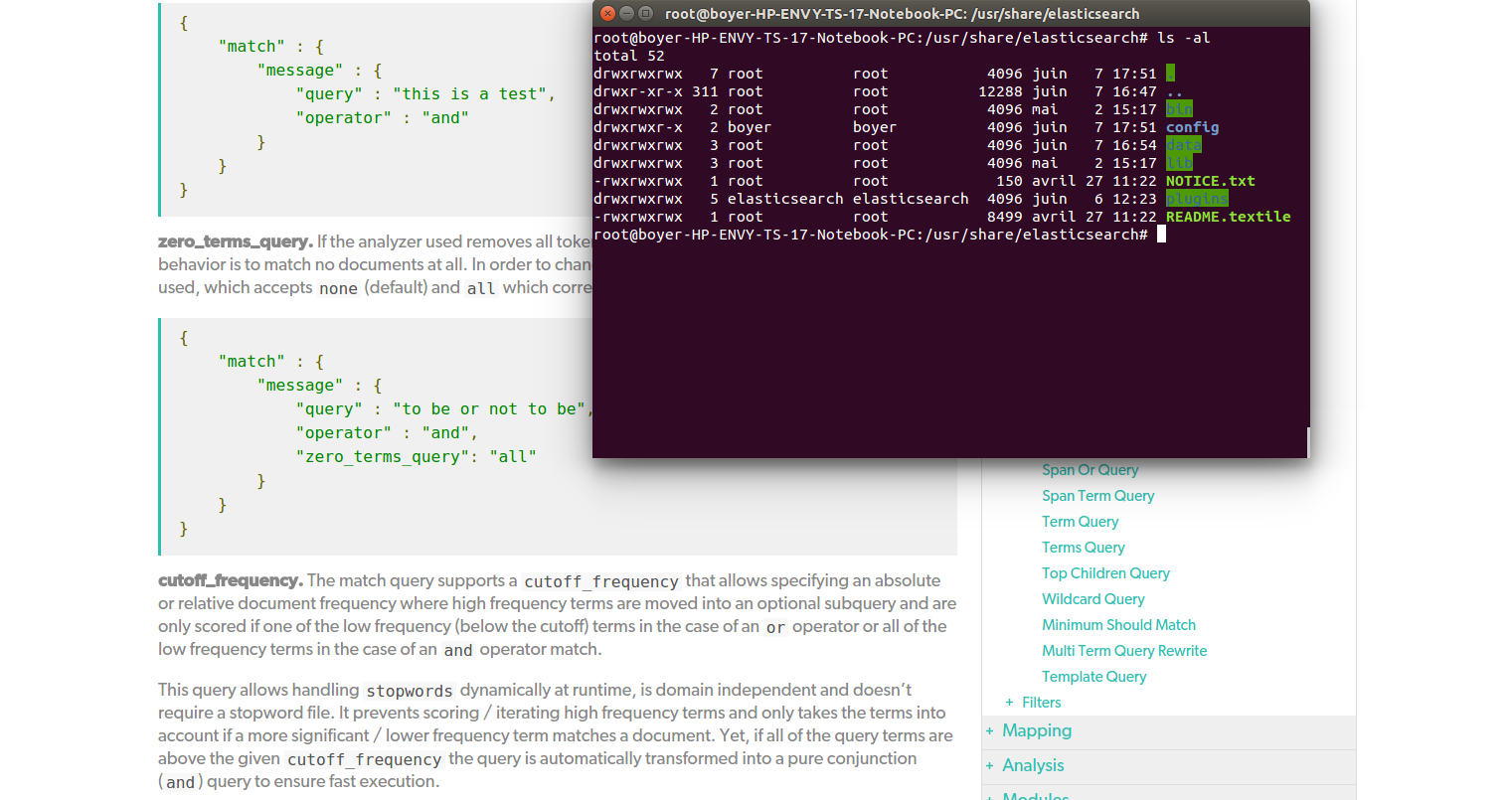Click the terminal scrollbar handle
The image size is (1512, 800).
1307,442
